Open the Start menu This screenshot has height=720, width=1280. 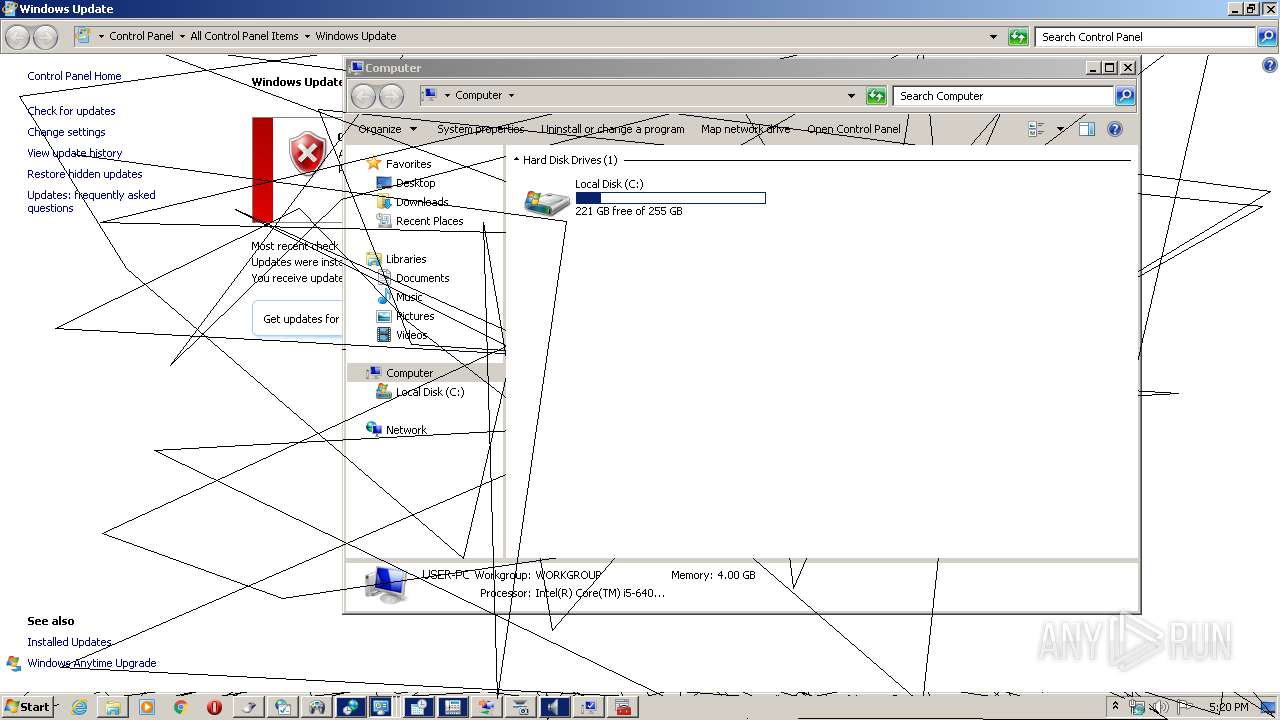point(28,707)
